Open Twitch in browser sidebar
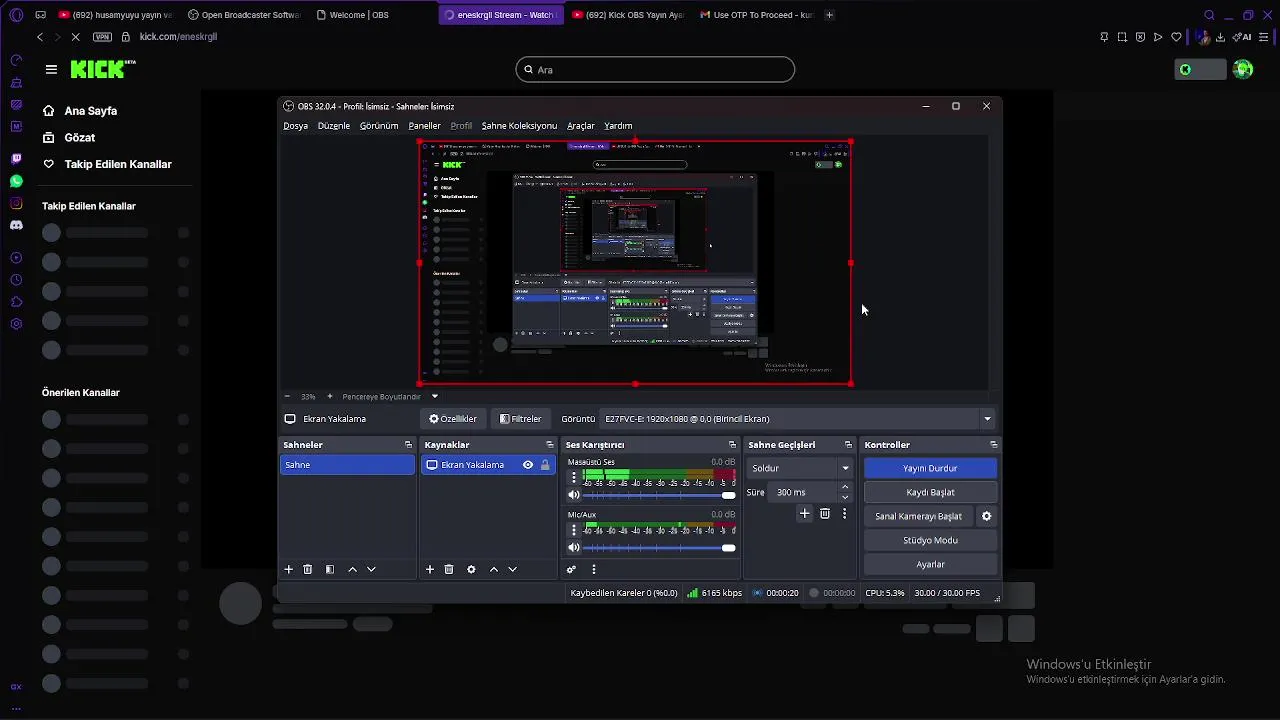This screenshot has width=1280, height=720. [16, 159]
